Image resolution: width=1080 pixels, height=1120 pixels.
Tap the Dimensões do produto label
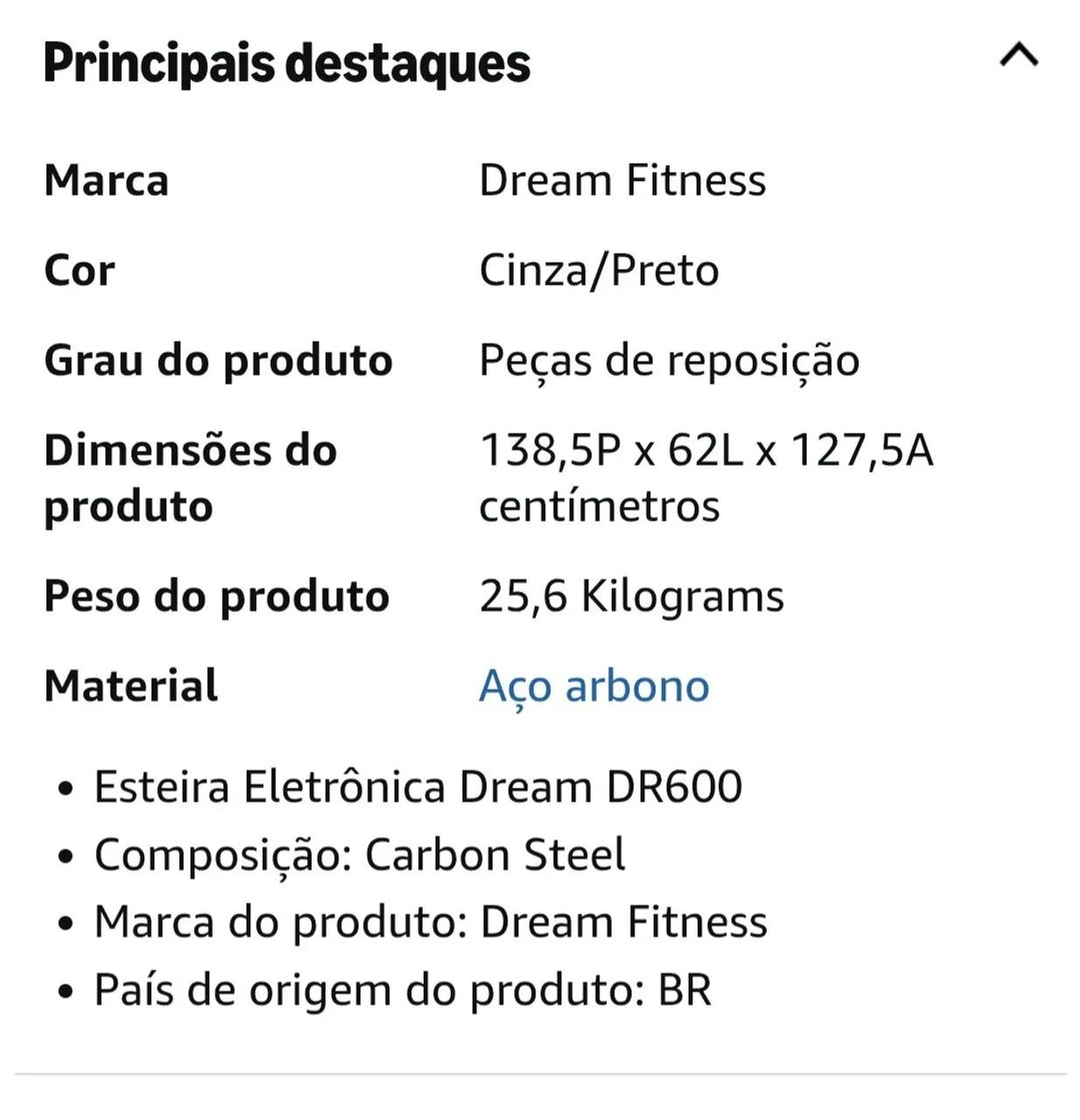[191, 478]
